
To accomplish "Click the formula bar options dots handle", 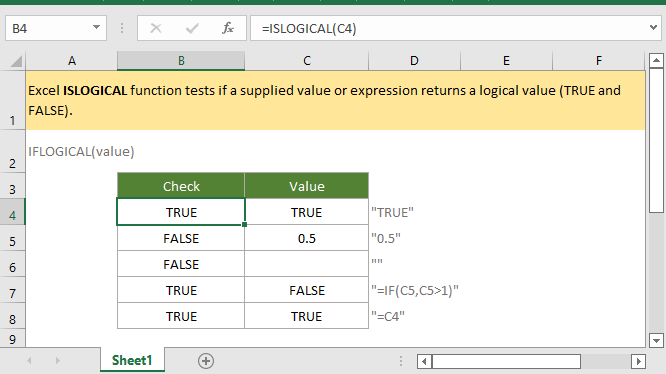I will pos(122,28).
